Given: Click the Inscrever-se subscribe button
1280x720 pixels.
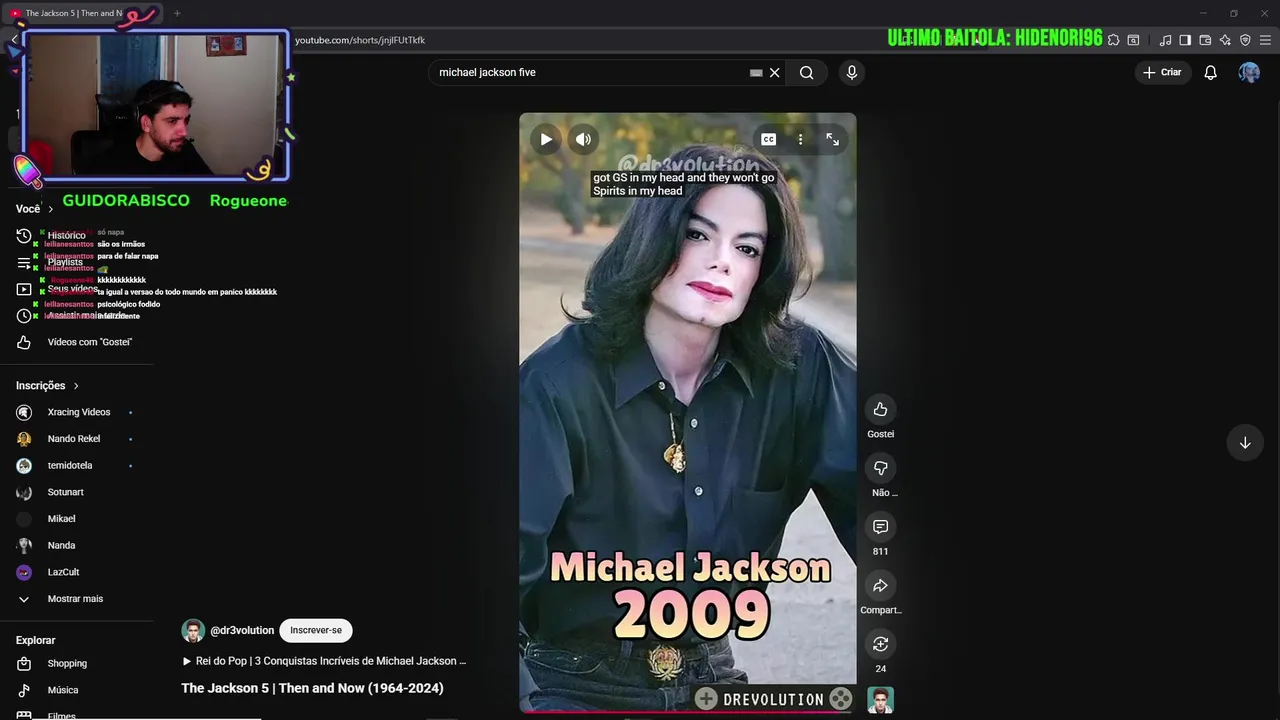Looking at the screenshot, I should tap(316, 630).
